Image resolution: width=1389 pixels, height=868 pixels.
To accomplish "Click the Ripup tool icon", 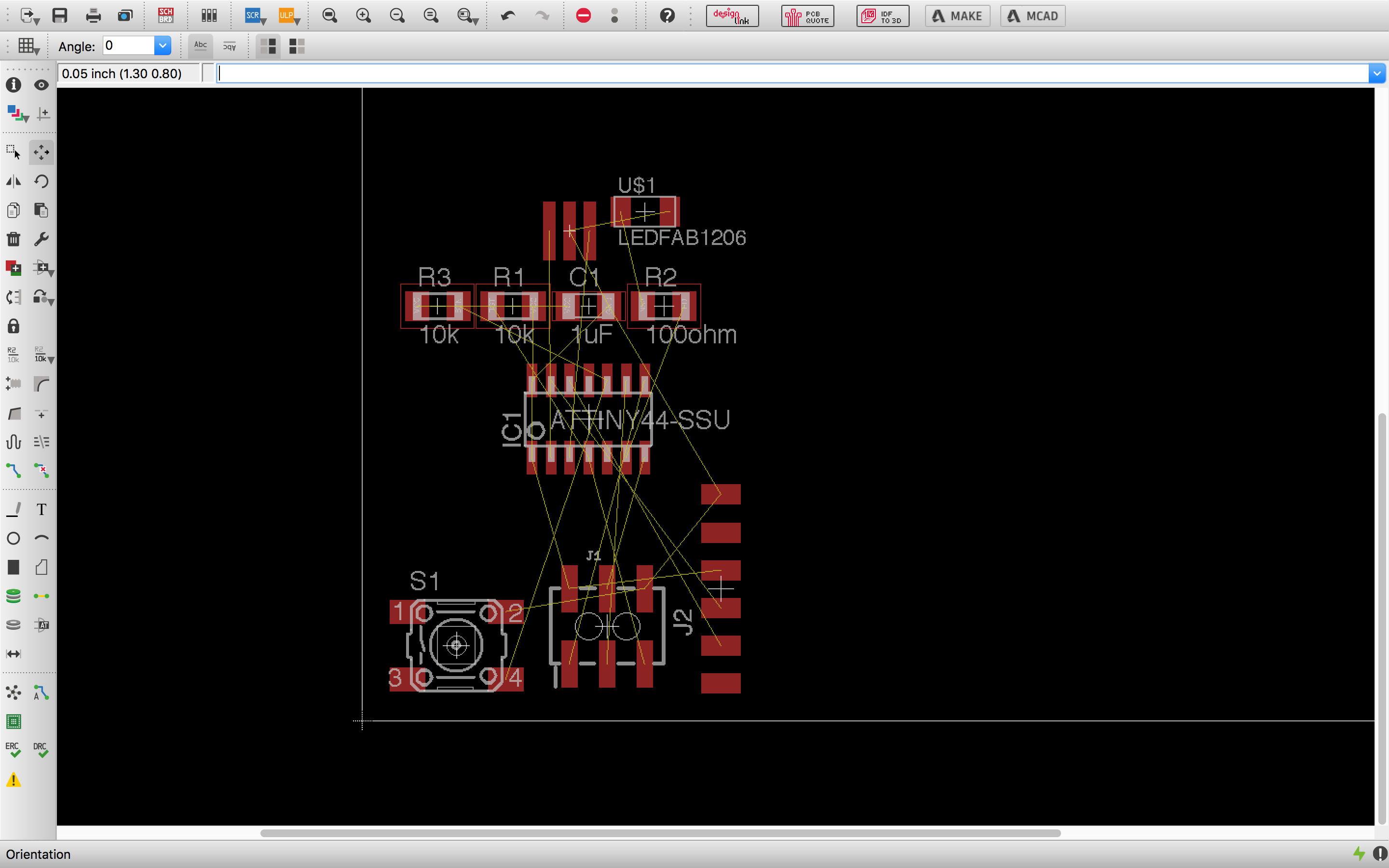I will [x=41, y=471].
